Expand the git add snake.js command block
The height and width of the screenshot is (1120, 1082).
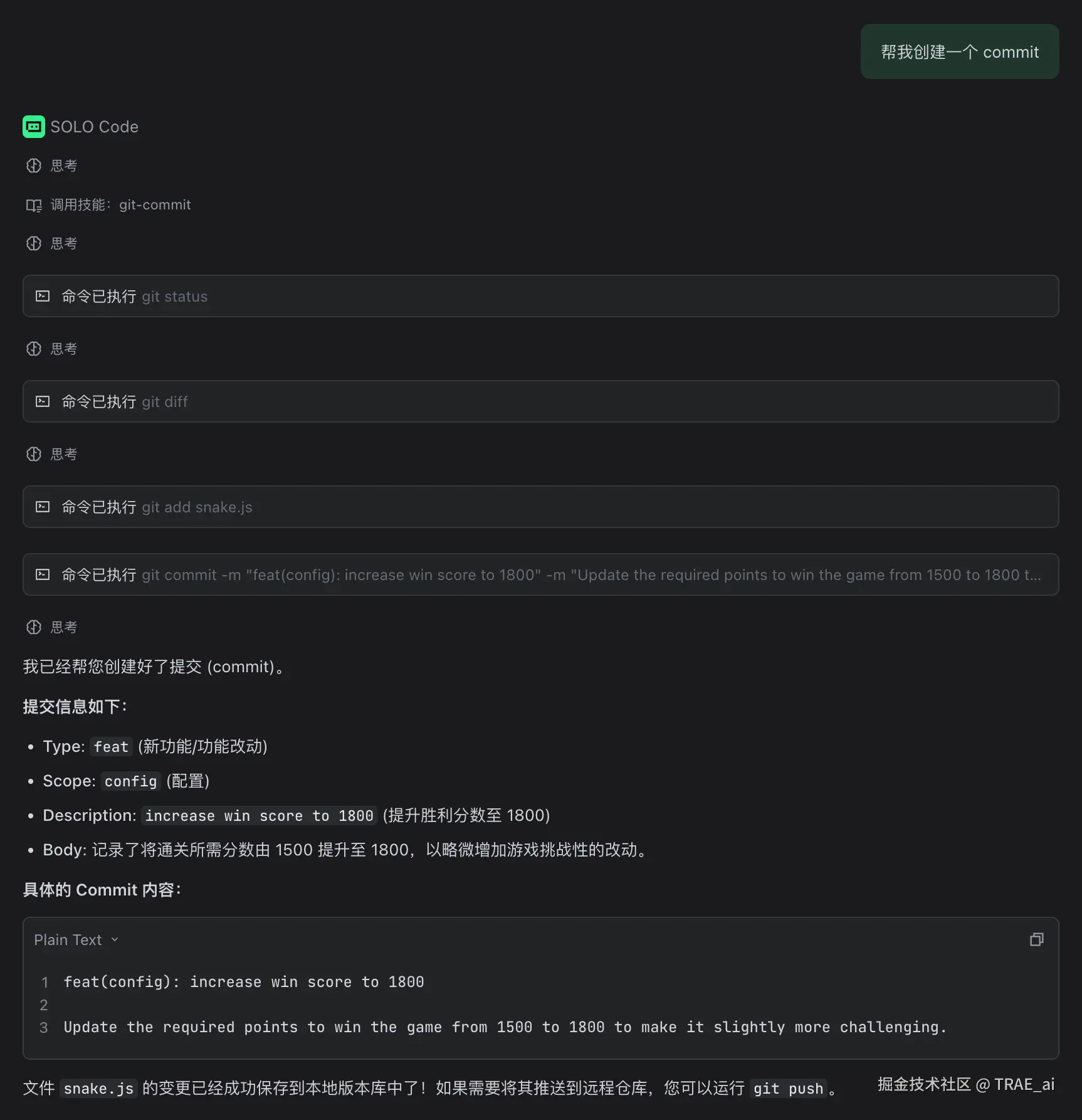(539, 507)
